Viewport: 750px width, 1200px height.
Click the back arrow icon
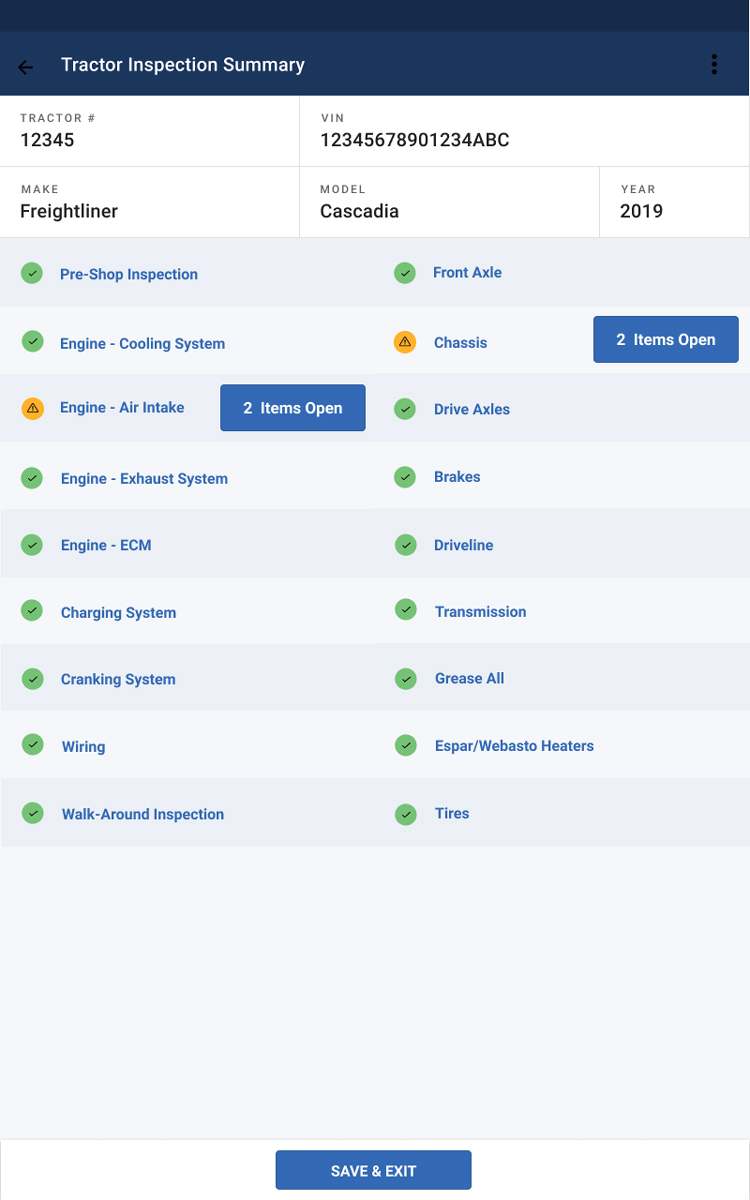click(x=26, y=67)
